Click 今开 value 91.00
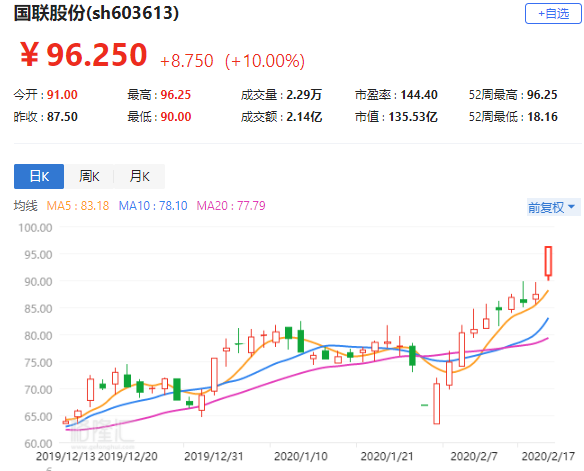 tap(62, 95)
